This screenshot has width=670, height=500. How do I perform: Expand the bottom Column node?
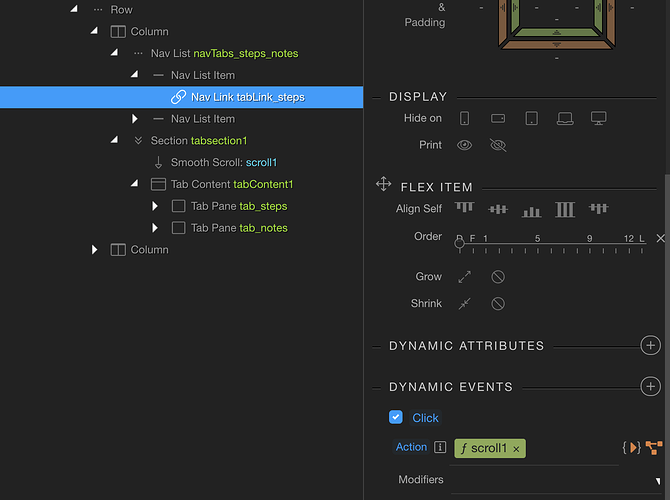[x=94, y=250]
